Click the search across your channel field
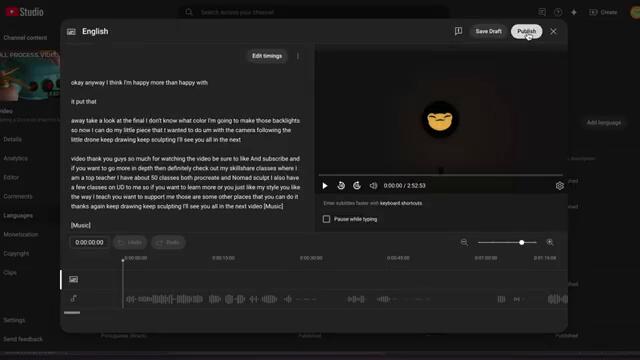Screen dimensions: 640x360 point(314,12)
